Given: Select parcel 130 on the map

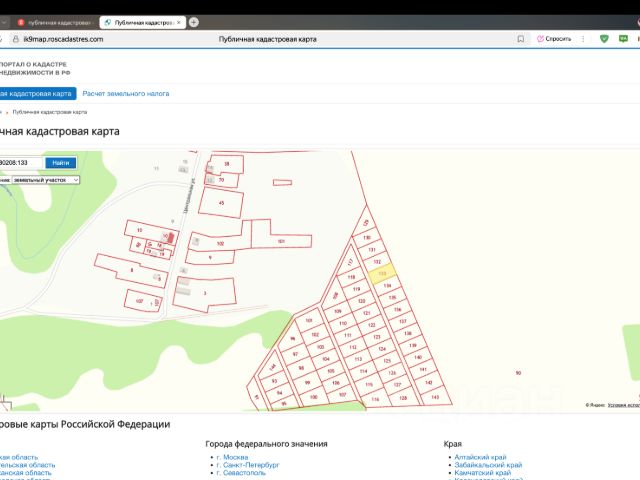Looking at the screenshot, I should point(367,237).
